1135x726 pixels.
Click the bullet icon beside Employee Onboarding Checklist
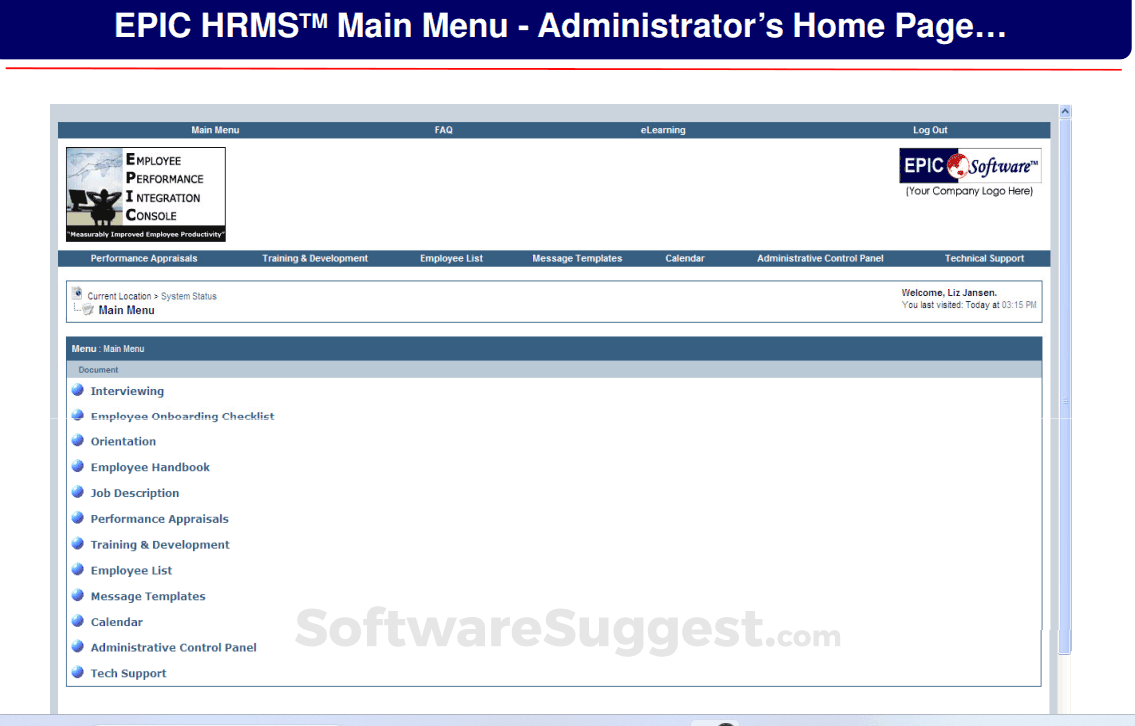78,415
